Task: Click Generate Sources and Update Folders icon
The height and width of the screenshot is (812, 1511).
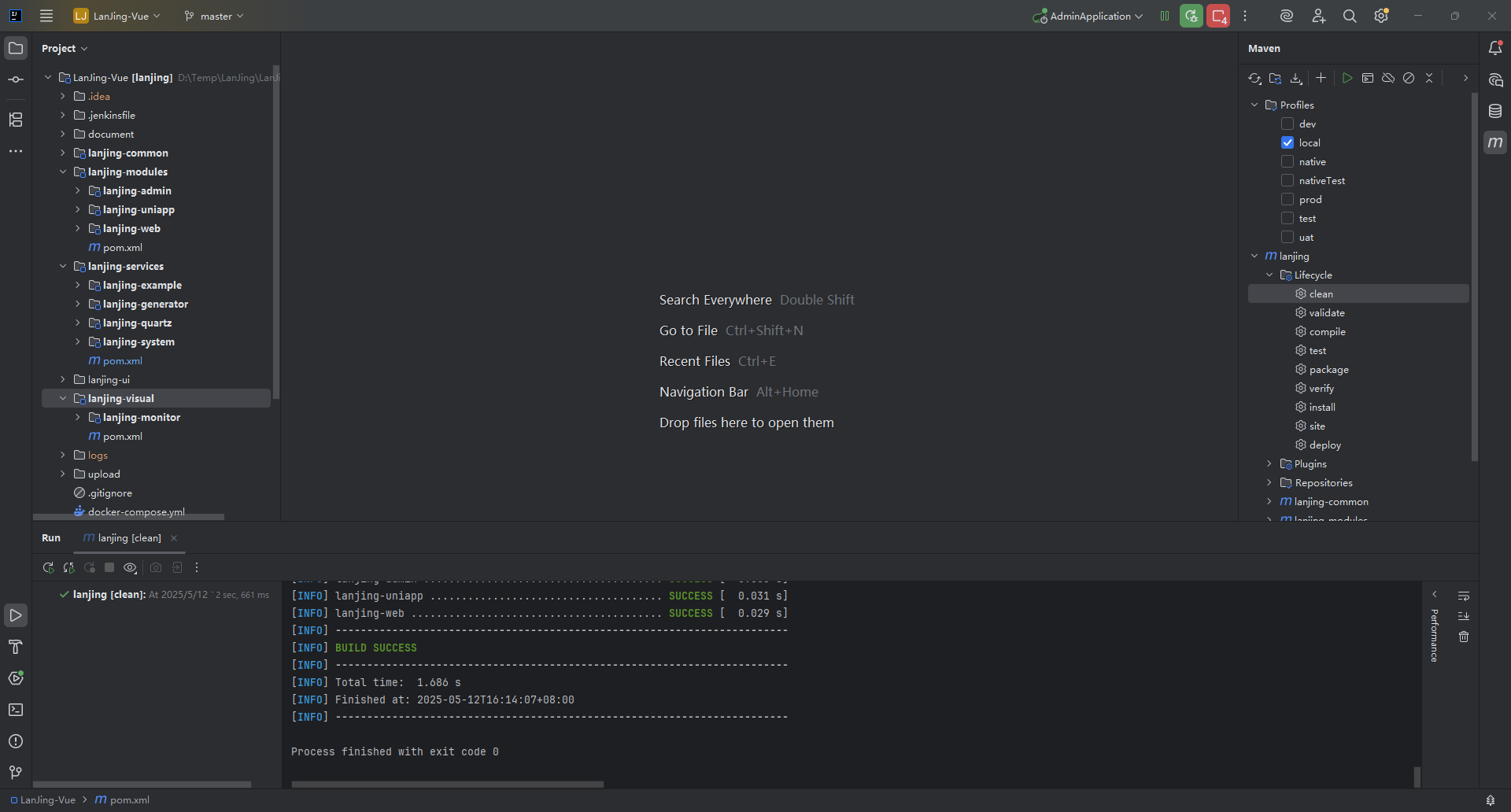Action: pos(1276,78)
